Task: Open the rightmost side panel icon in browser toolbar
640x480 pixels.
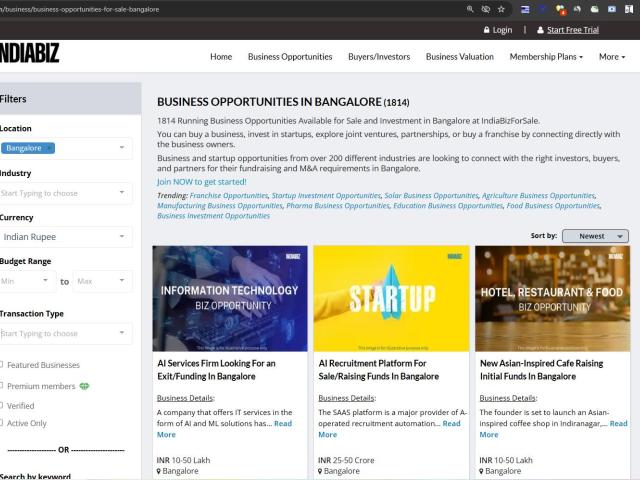Action: (x=629, y=9)
